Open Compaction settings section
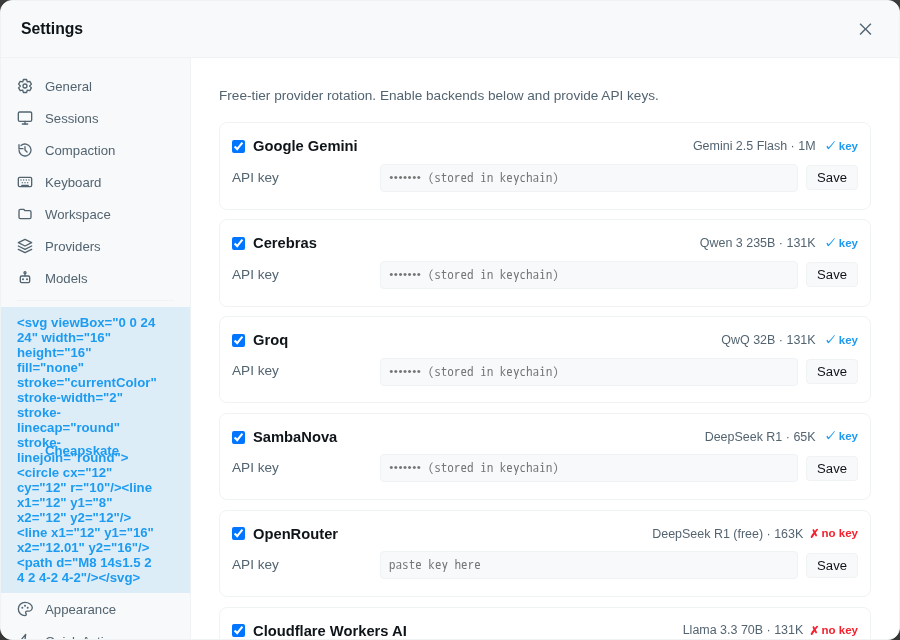The height and width of the screenshot is (640, 900). coord(95,150)
